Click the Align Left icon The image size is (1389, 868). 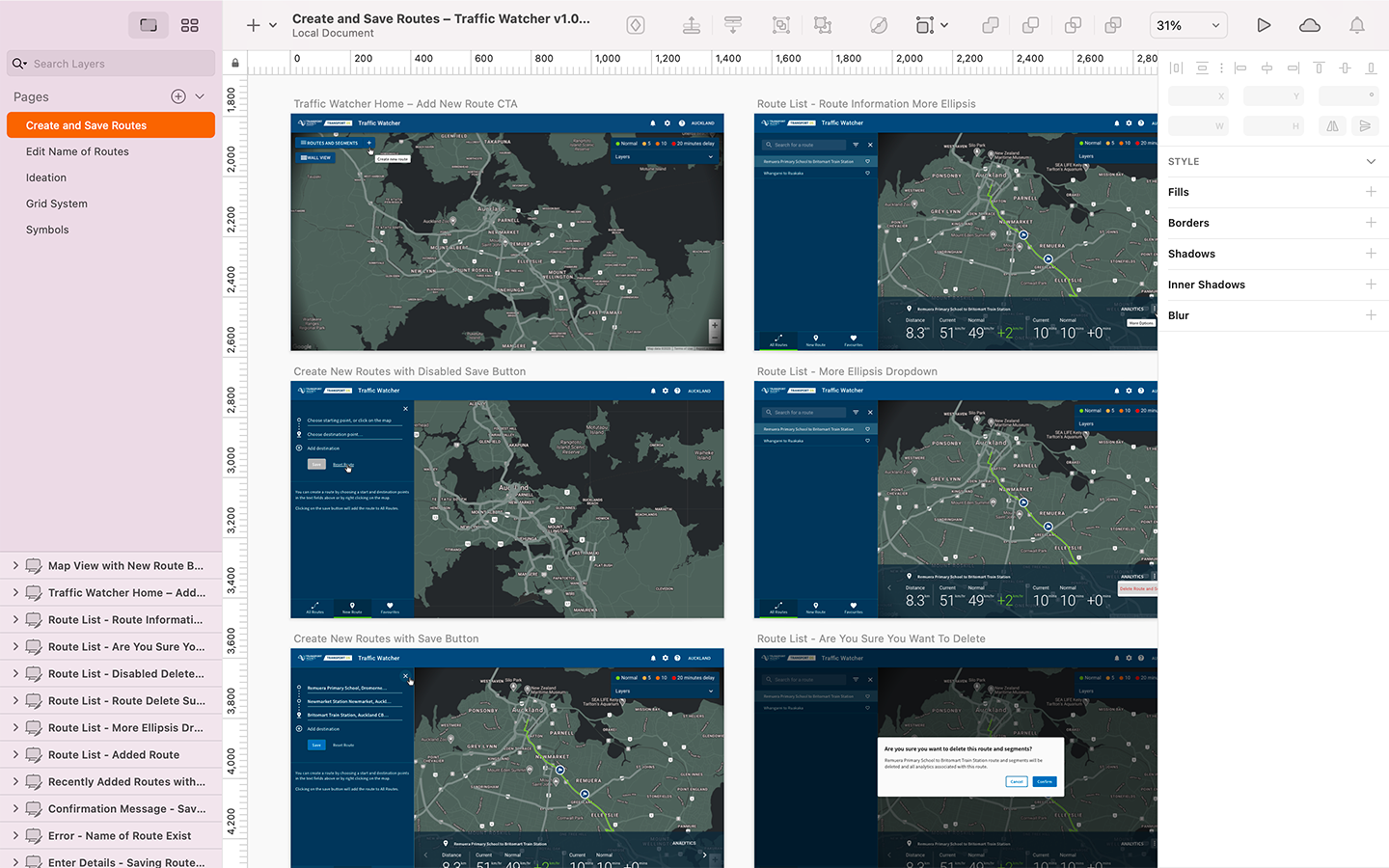point(1240,68)
